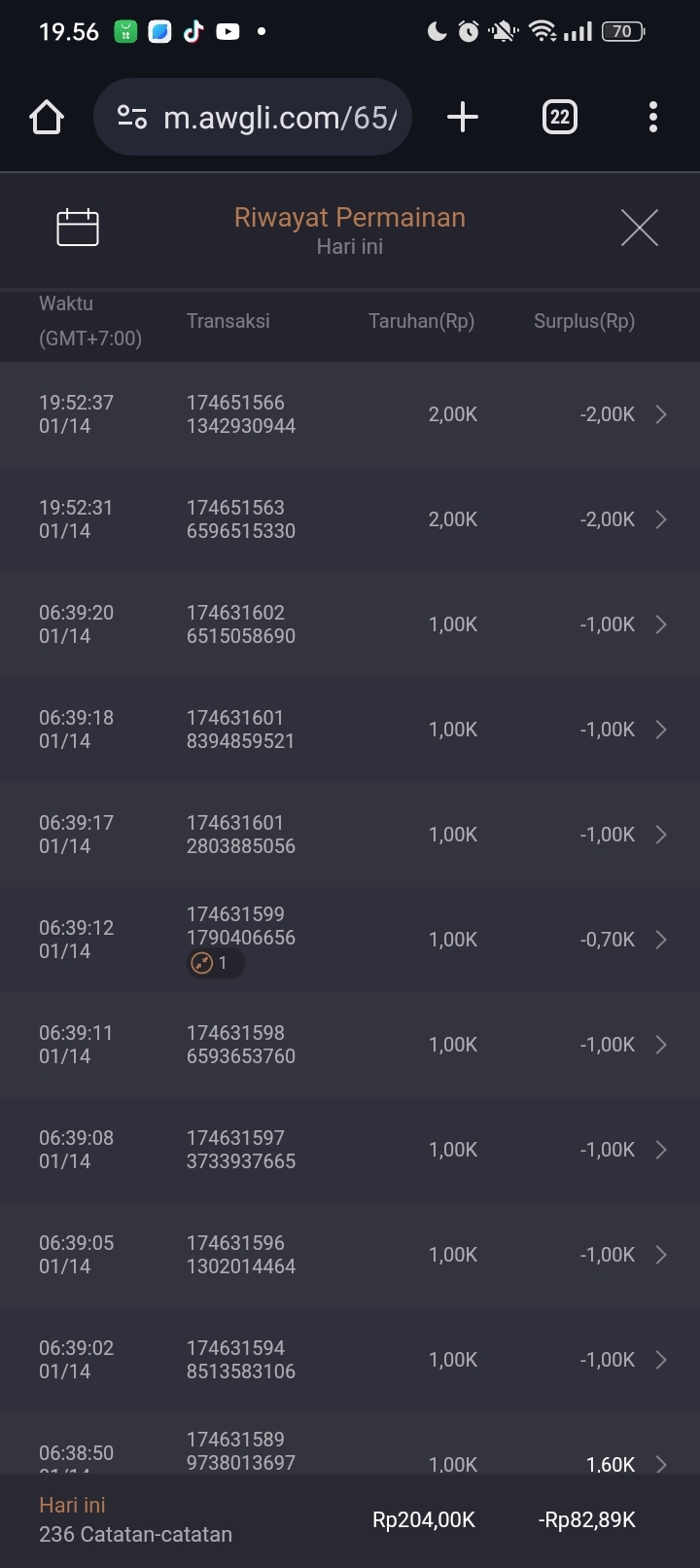Expand the 06:39:20 transaction chevron
The image size is (700, 1568).
point(661,624)
